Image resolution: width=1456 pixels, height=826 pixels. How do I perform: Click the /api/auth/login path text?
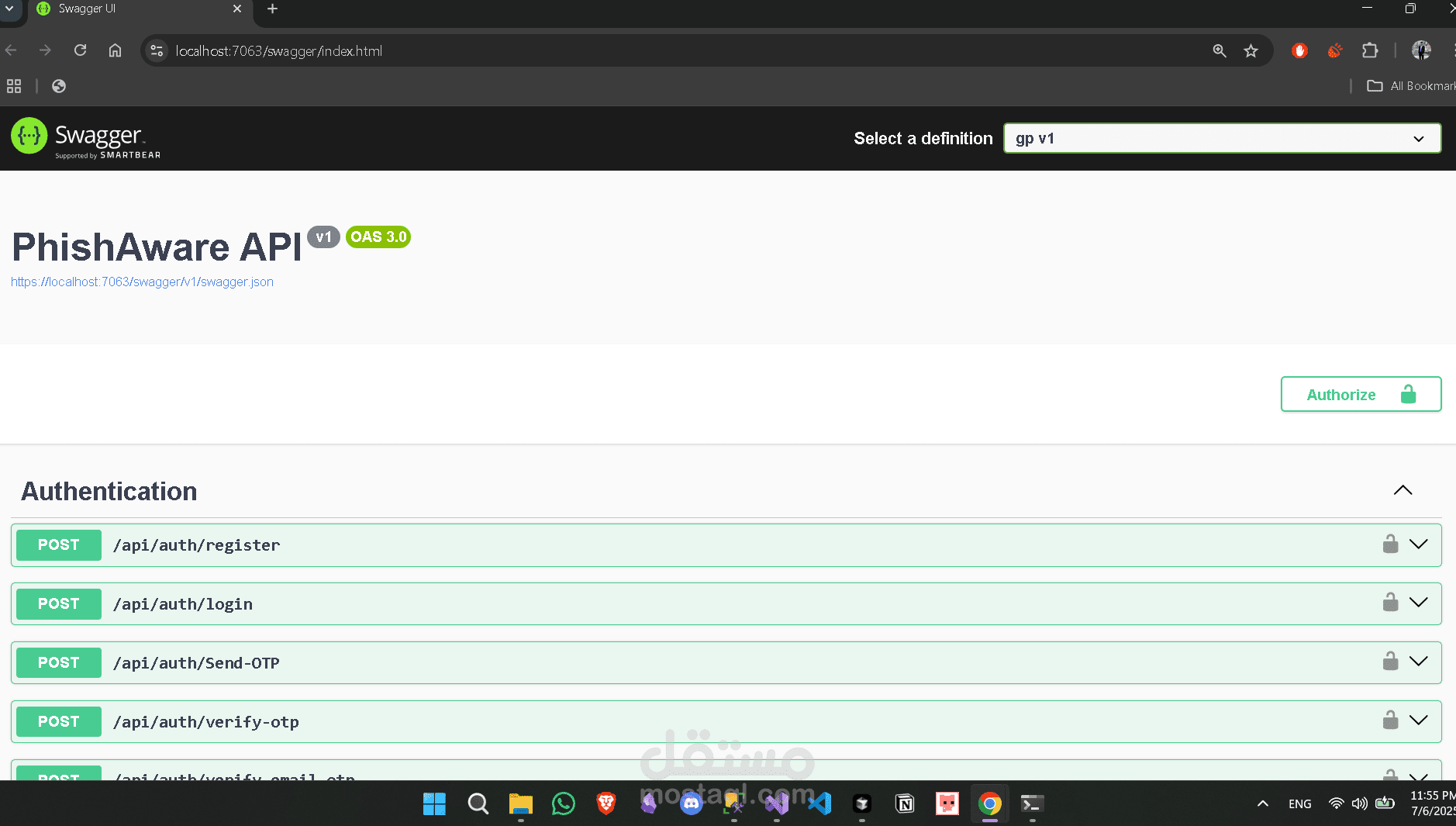(183, 604)
